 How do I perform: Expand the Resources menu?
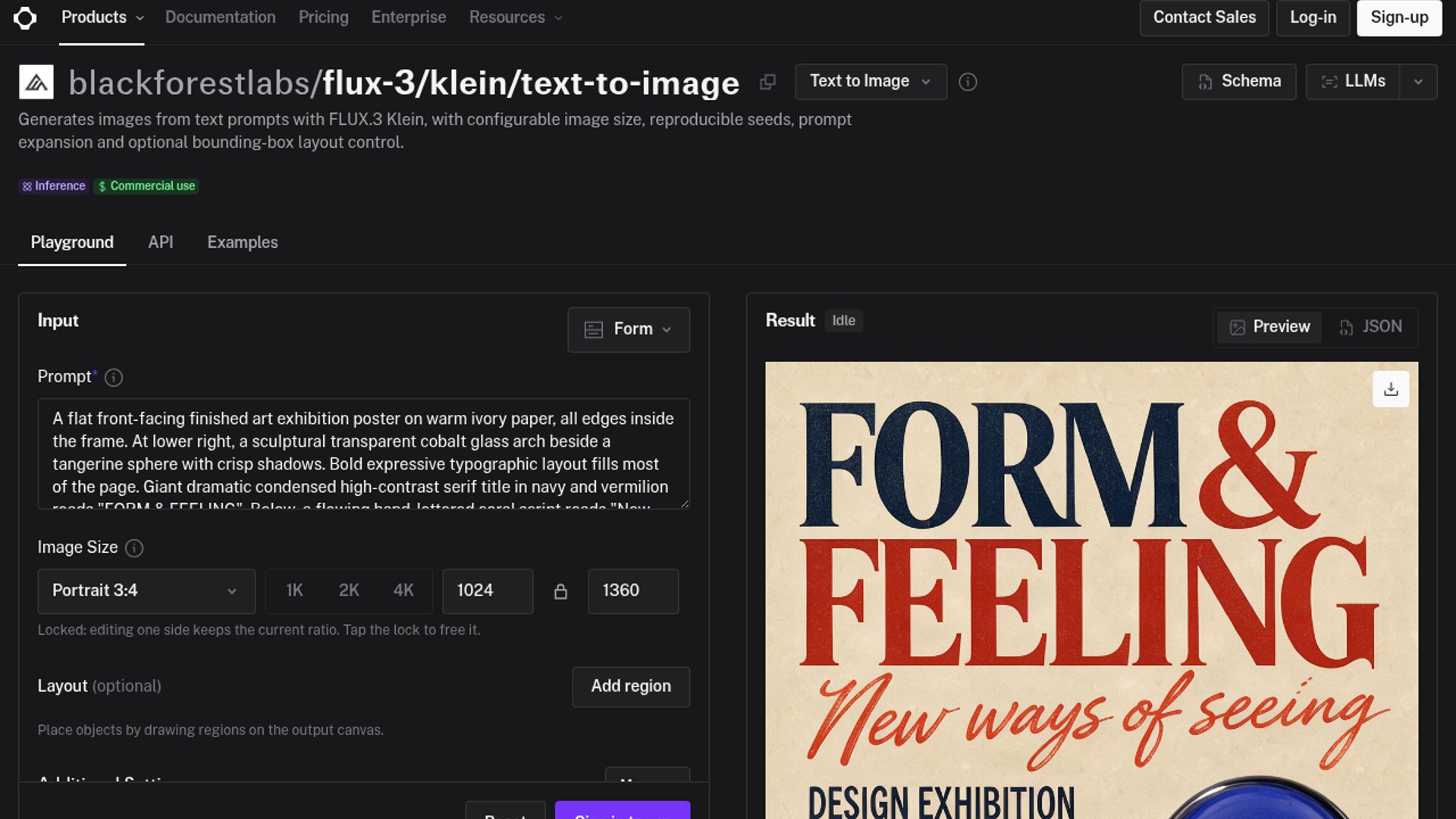tap(516, 17)
